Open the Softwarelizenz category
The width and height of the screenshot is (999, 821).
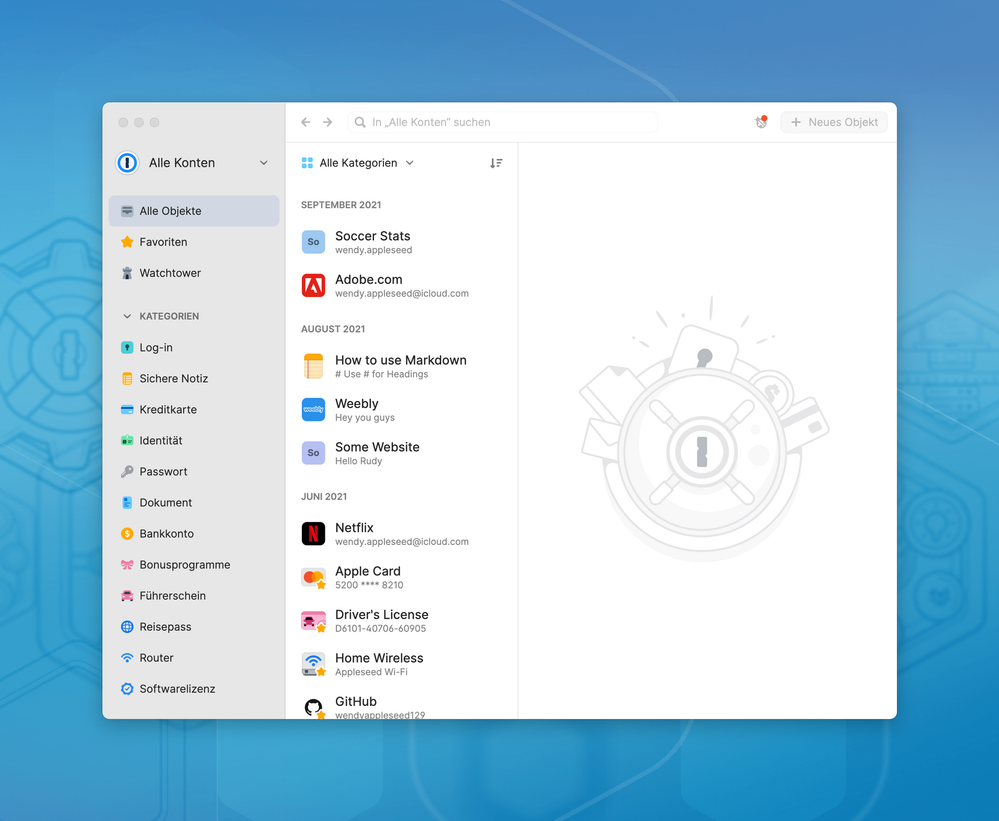177,688
